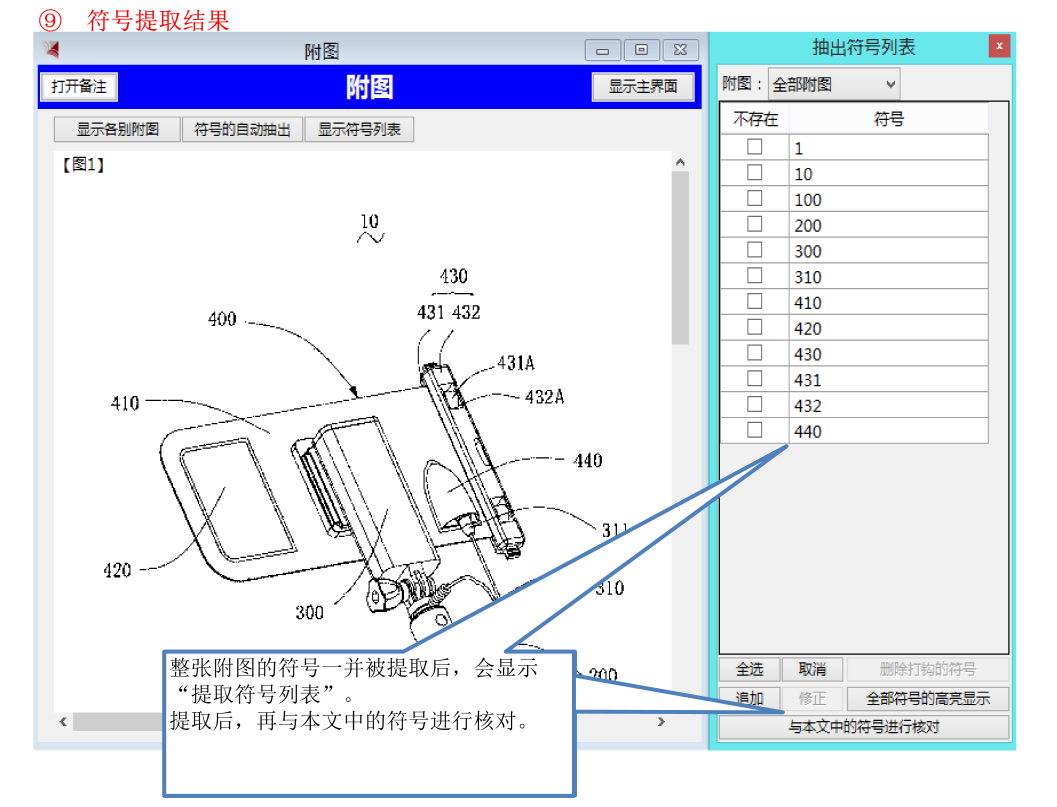Image resolution: width=1057 pixels, height=807 pixels.
Task: Click the 打开备注 button
Action: (80, 87)
